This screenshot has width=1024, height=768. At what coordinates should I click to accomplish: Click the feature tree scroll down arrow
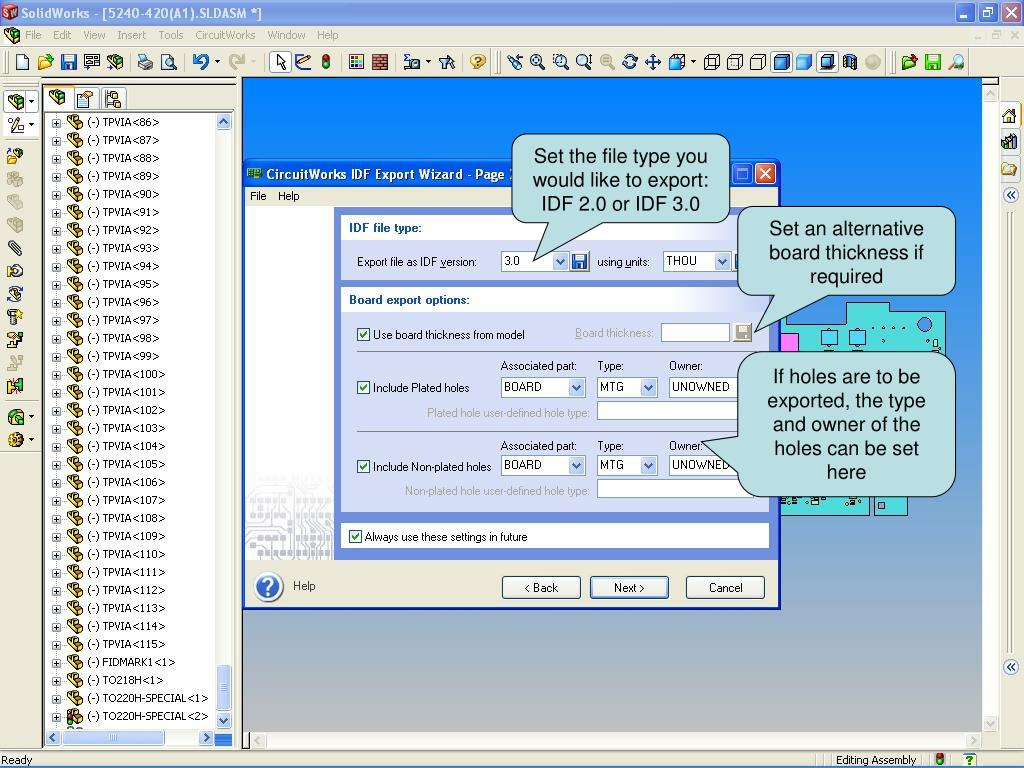223,720
